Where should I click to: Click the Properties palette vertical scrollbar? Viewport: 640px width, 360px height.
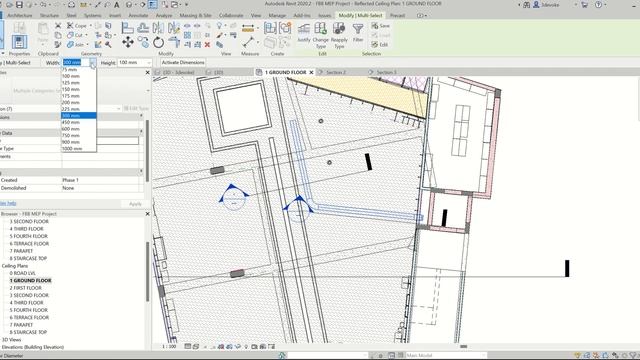click(x=147, y=151)
